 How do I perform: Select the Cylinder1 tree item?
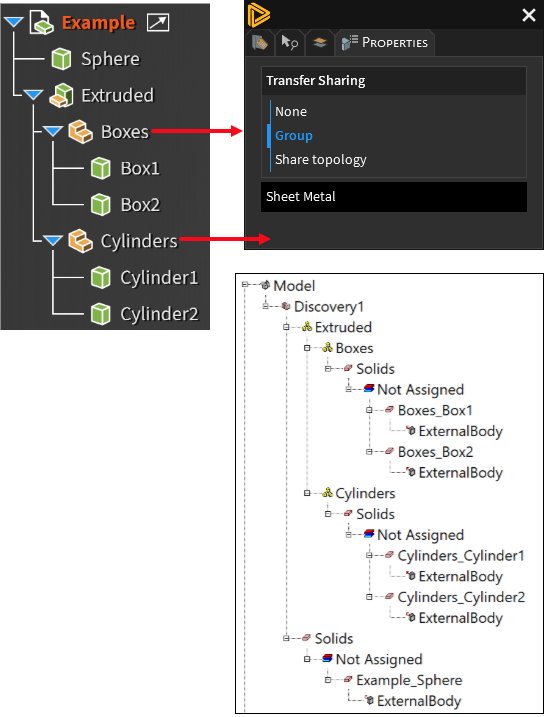tap(159, 278)
